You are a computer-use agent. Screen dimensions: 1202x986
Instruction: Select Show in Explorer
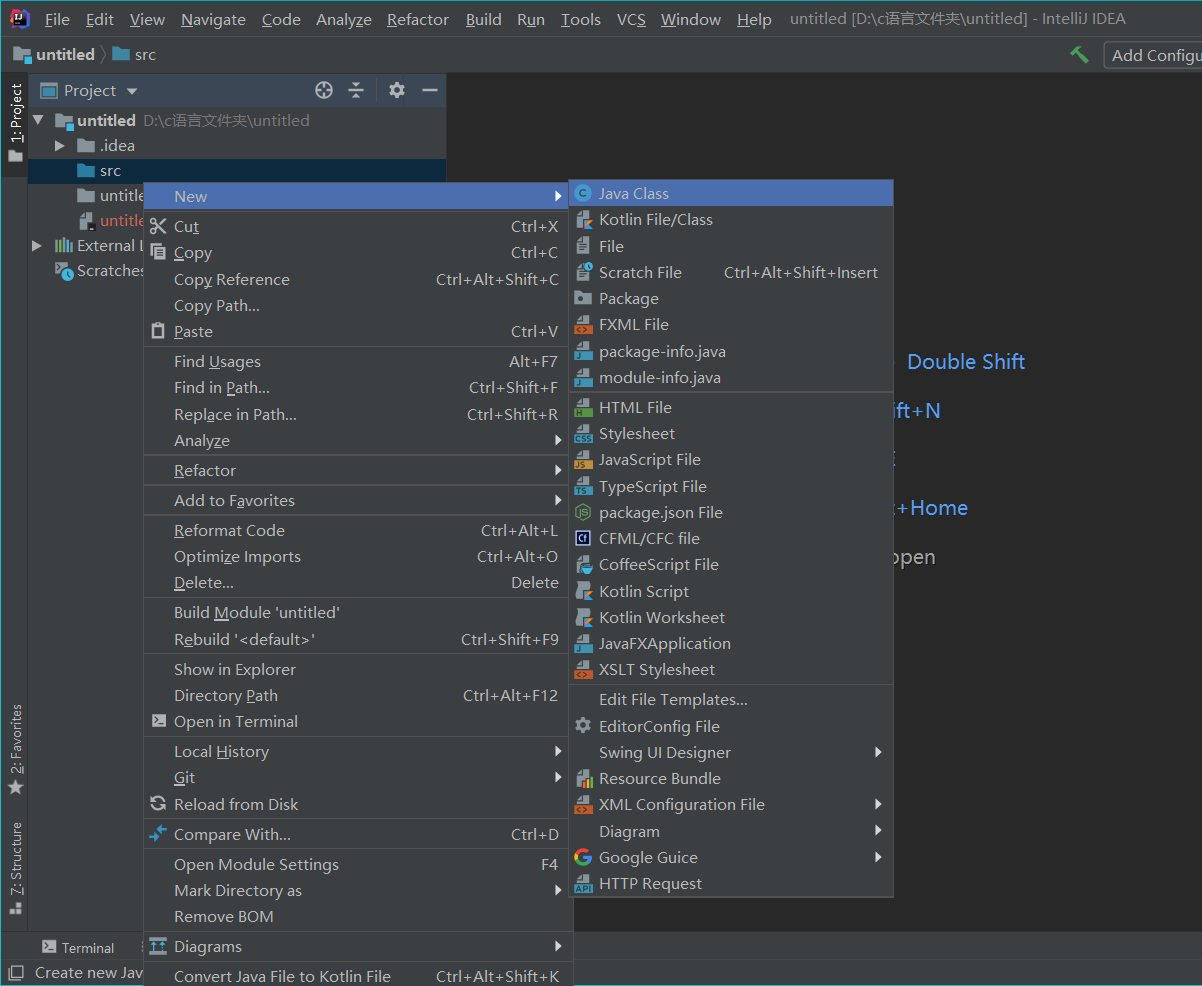click(358, 670)
